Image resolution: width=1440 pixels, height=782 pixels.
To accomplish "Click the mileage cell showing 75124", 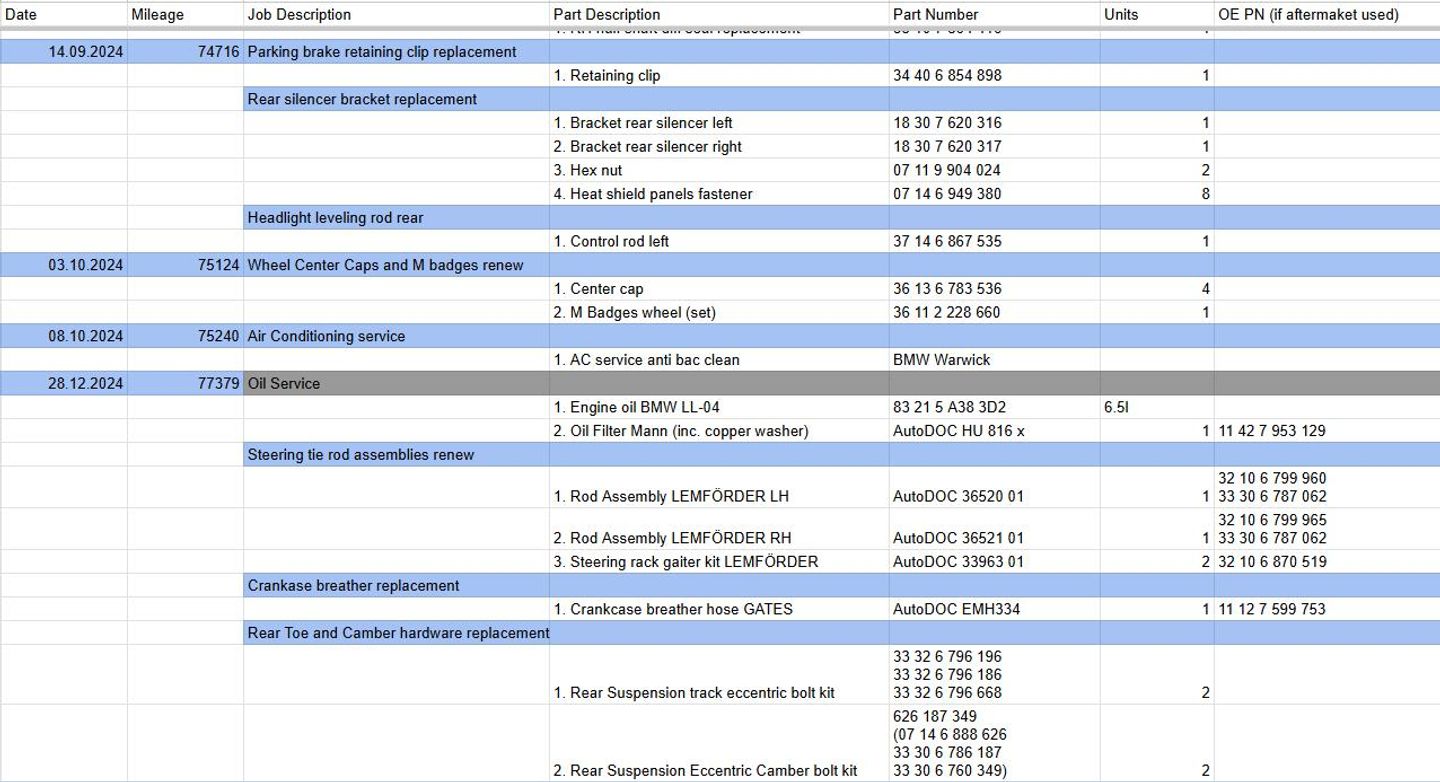I will click(218, 265).
